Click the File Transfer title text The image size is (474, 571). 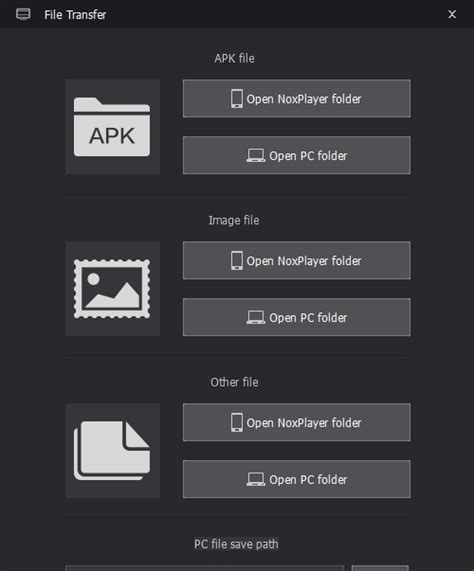pyautogui.click(x=75, y=15)
